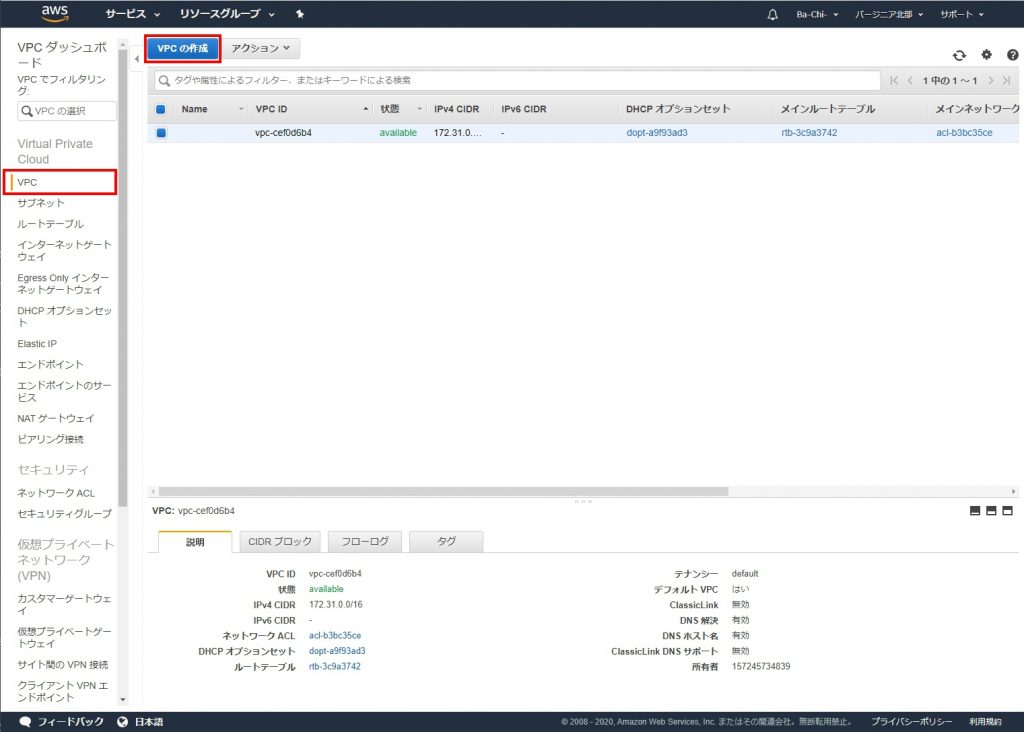Open the notifications bell
Image resolution: width=1024 pixels, height=732 pixels.
(773, 14)
